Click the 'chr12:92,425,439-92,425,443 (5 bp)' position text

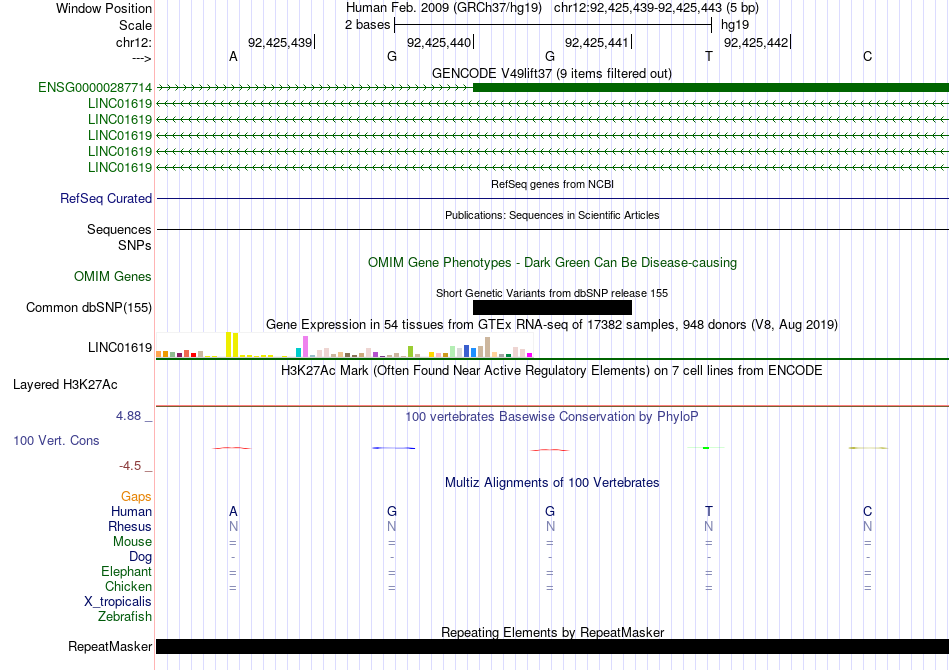pos(656,8)
